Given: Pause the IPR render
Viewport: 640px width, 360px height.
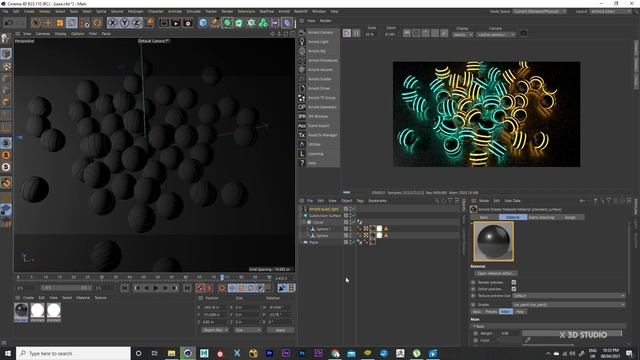Looking at the screenshot, I should click(x=356, y=33).
